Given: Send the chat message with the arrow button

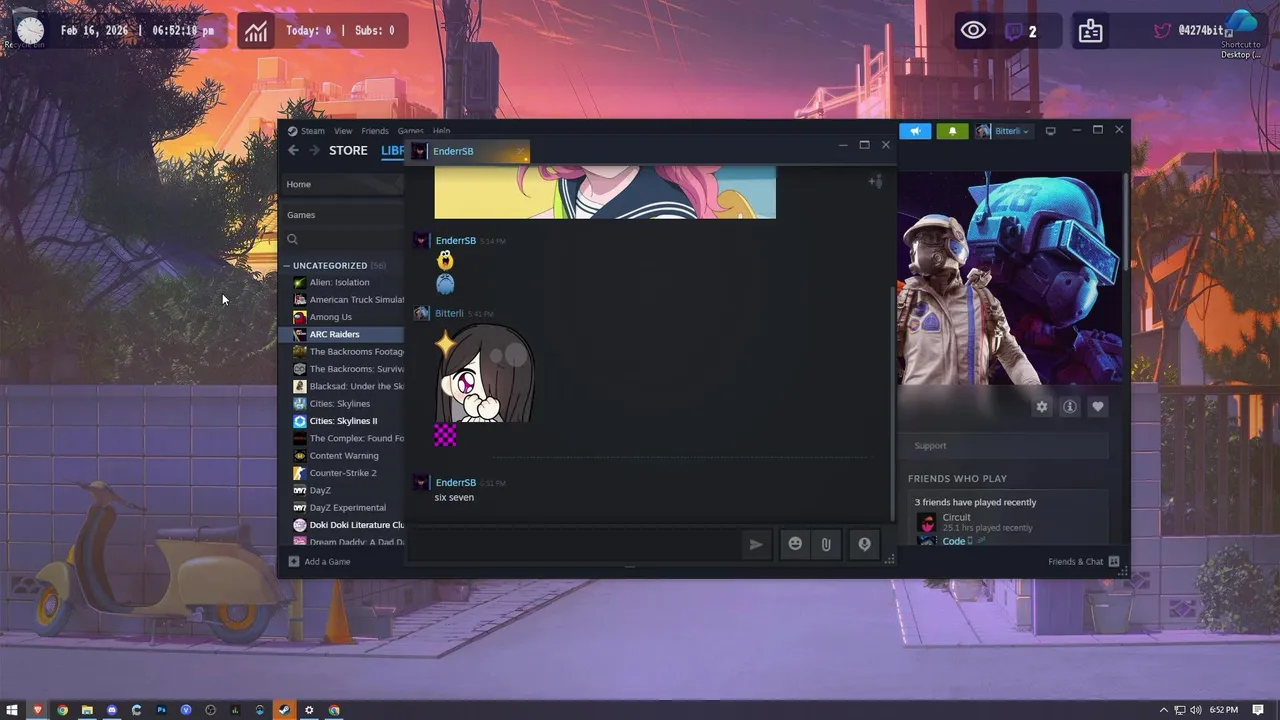Looking at the screenshot, I should pos(756,544).
